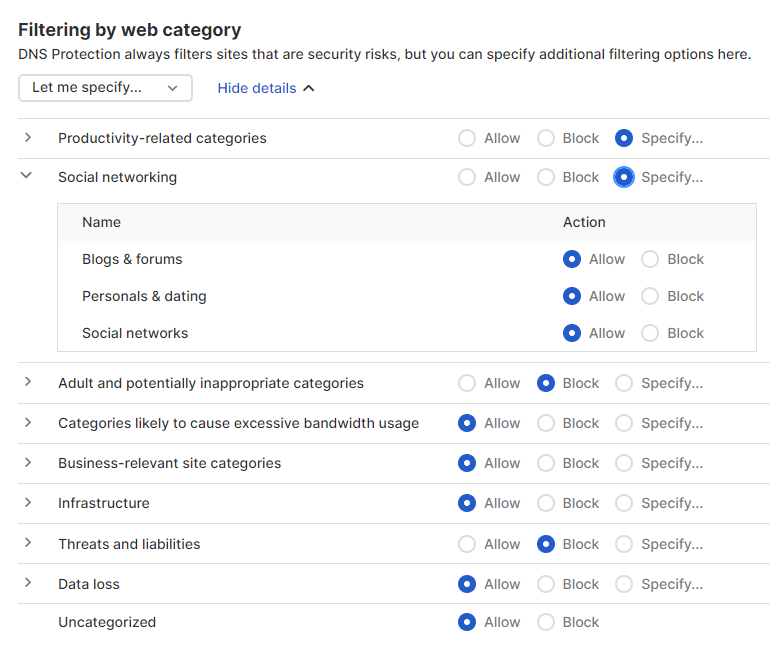Expand the Infrastructure category row
Image resolution: width=770 pixels, height=651 pixels.
[28, 502]
